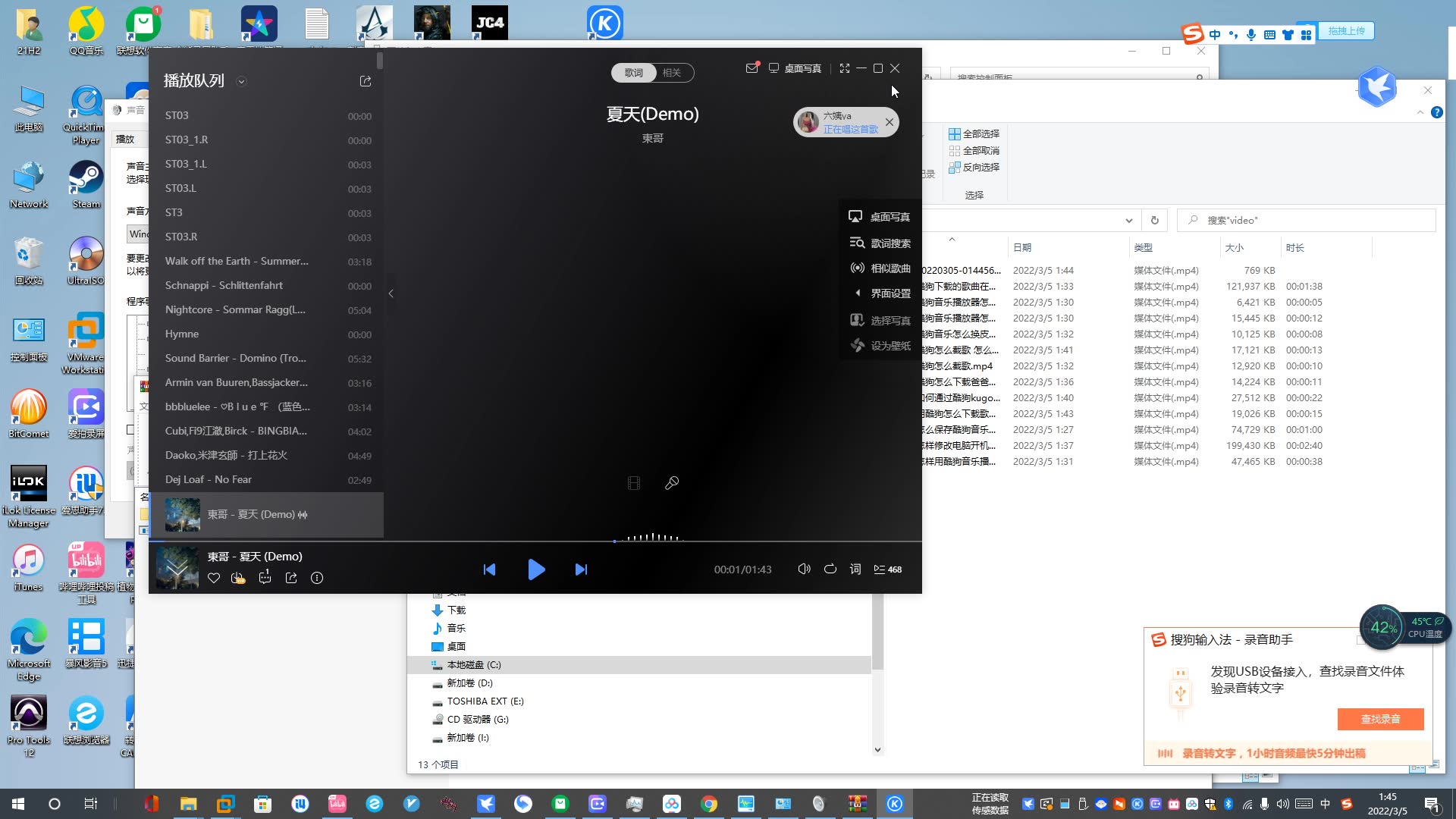
Task: Click the Explorer search box for video
Action: 1307,221
